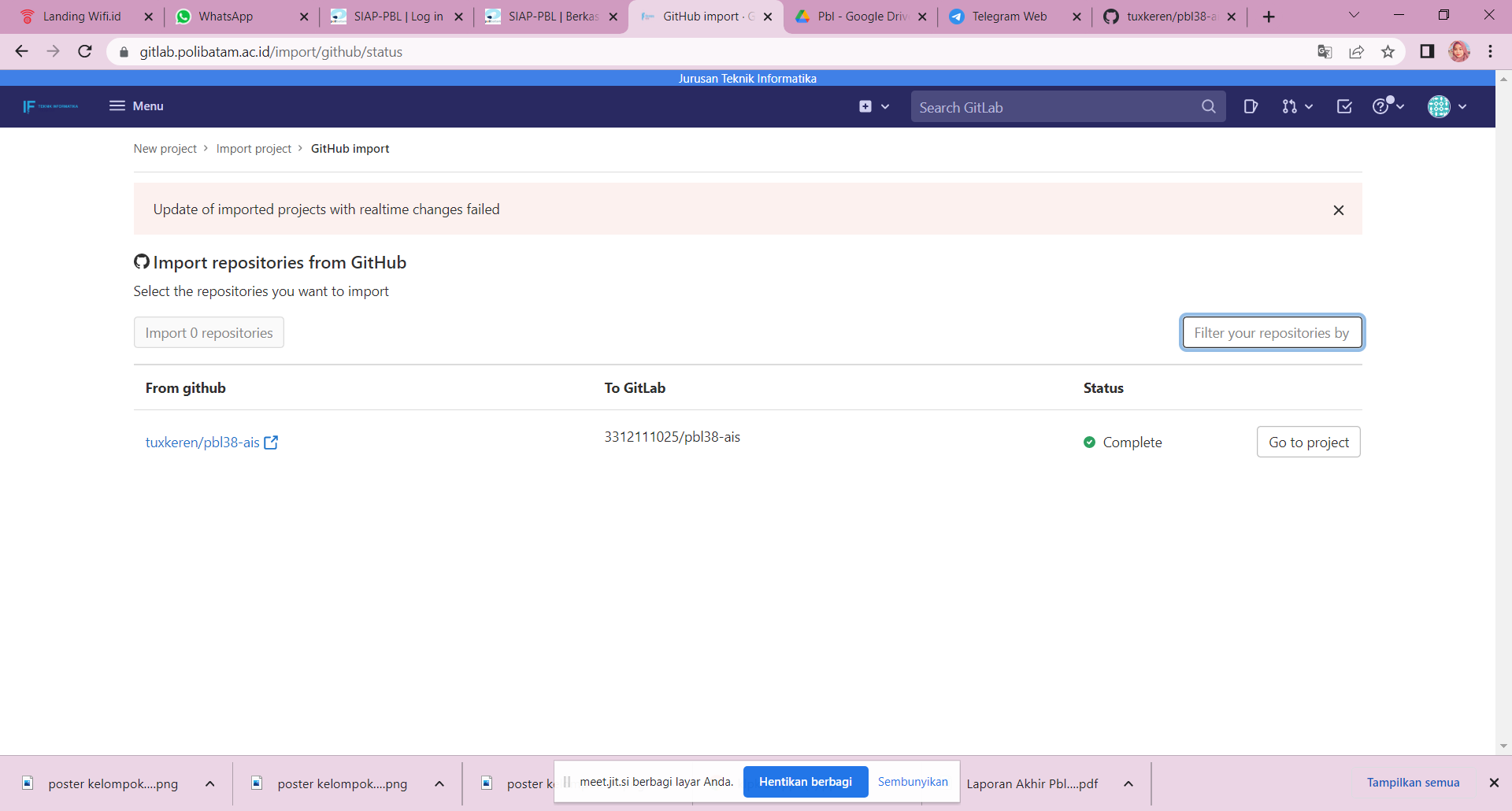
Task: Go to New project breadcrumb
Action: [x=165, y=149]
